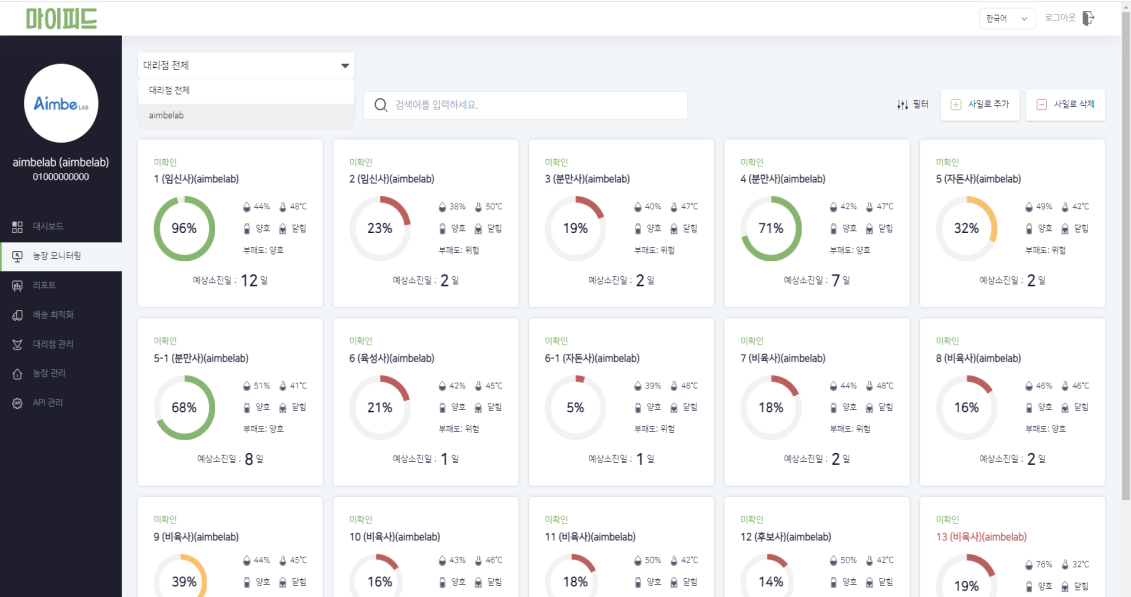Click the search magnifier icon
The width and height of the screenshot is (1131, 597).
pos(381,105)
